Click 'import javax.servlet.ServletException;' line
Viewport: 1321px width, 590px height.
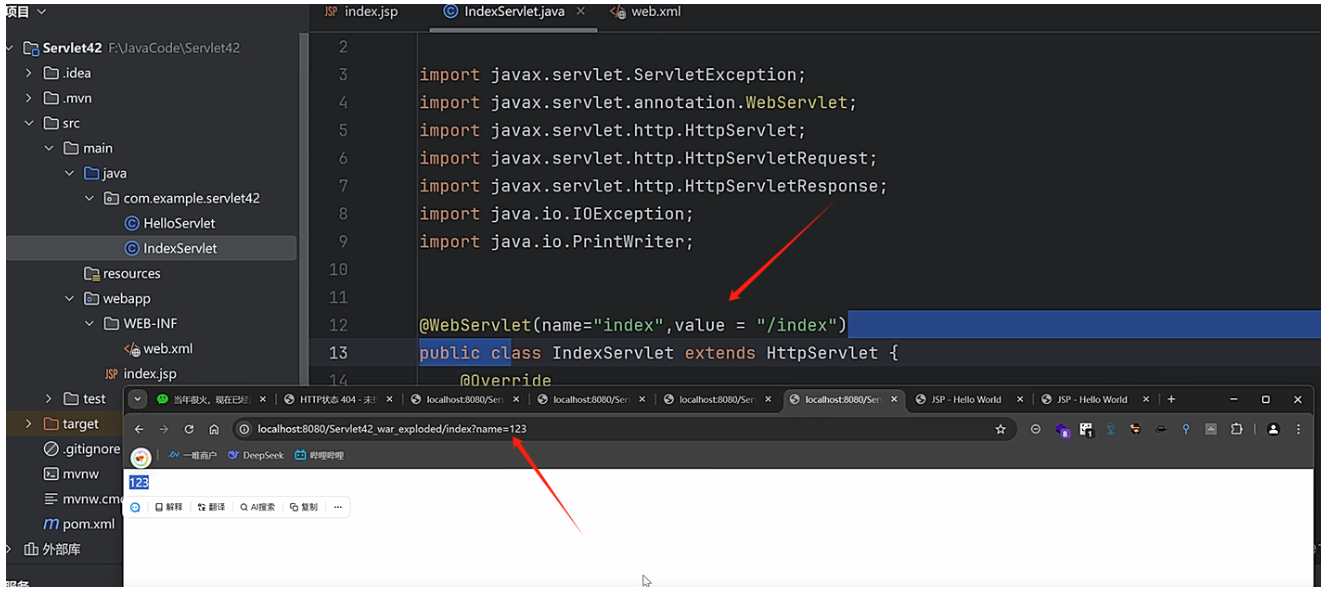612,75
